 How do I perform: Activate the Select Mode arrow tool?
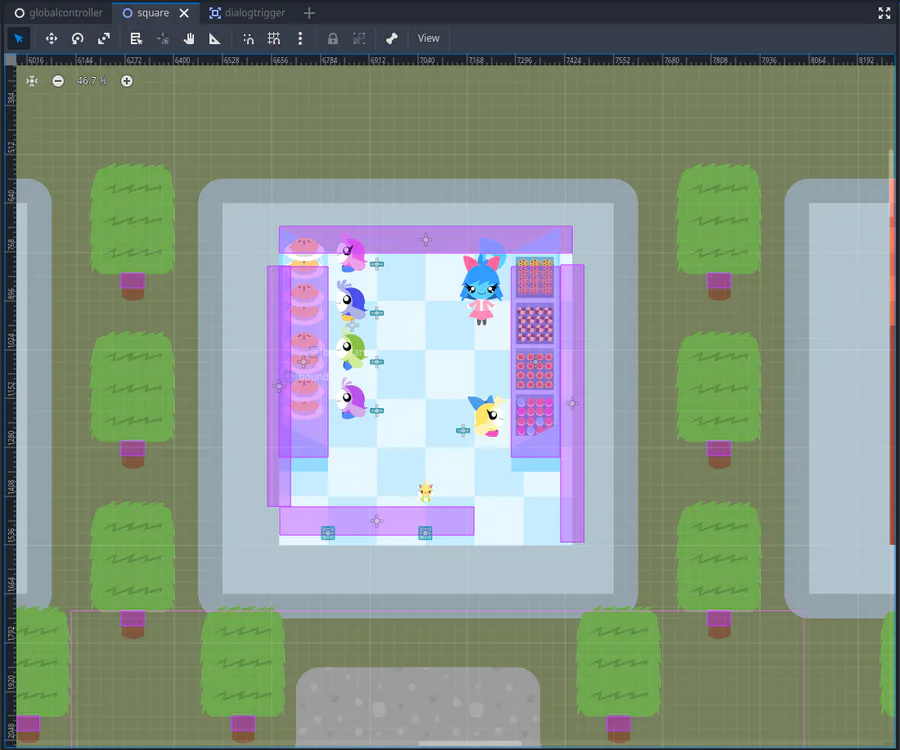[18, 38]
